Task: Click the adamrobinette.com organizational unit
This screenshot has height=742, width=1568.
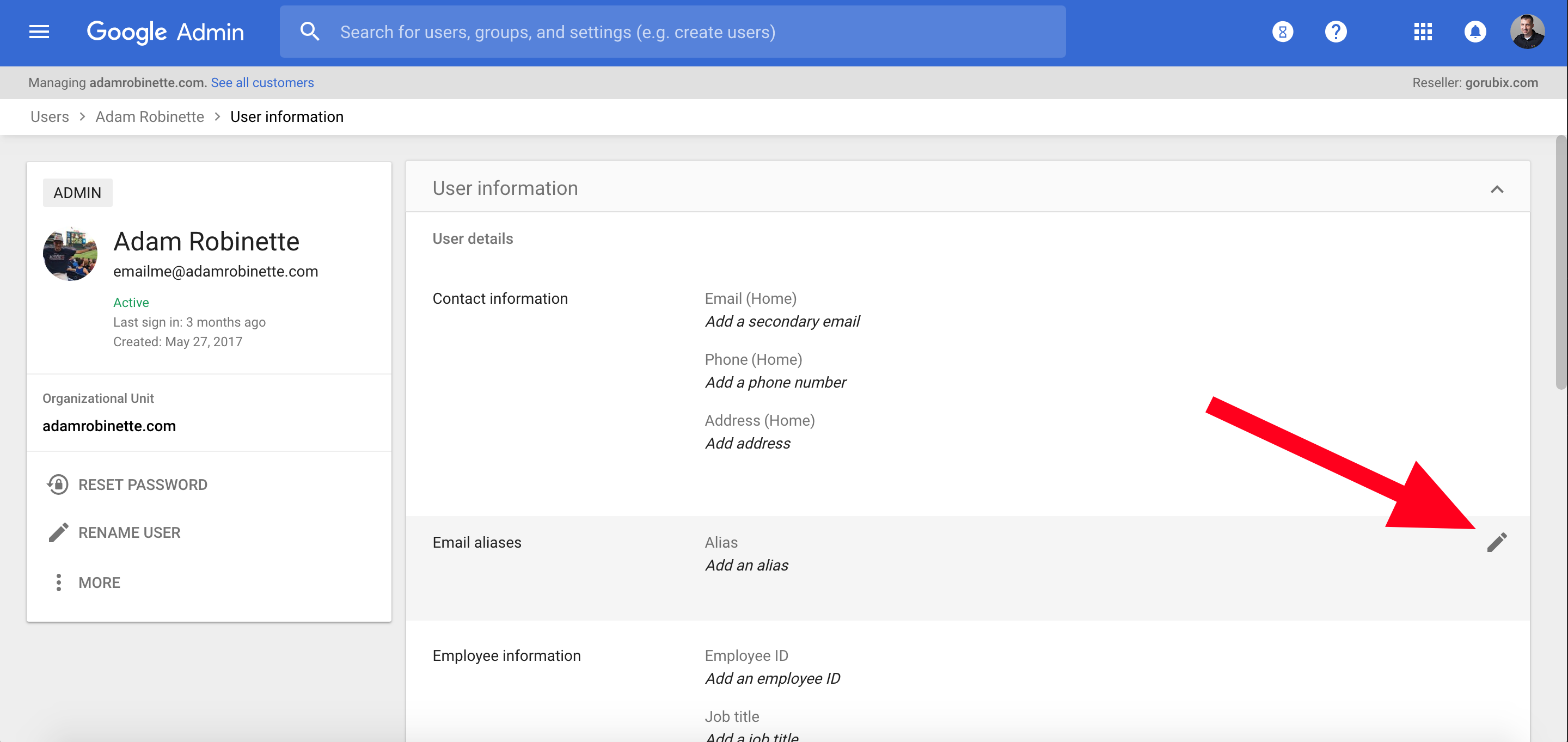Action: (109, 426)
